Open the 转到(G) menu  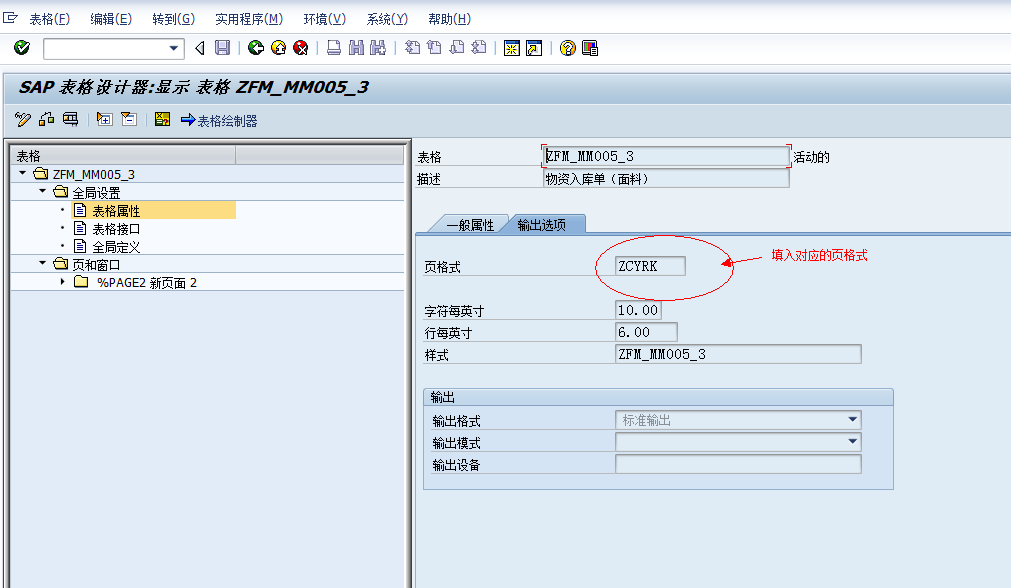click(x=173, y=19)
